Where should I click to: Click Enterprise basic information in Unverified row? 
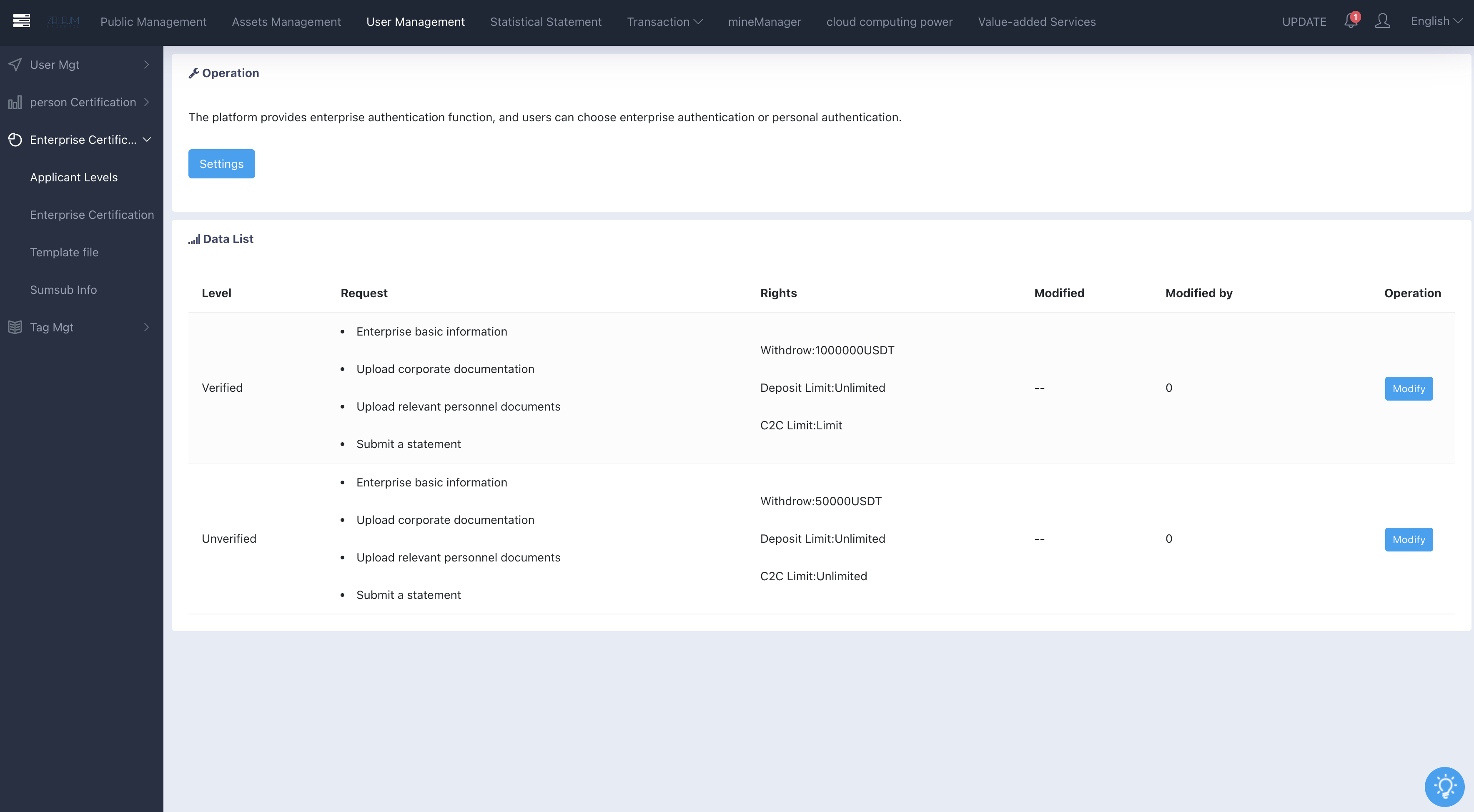click(x=431, y=482)
